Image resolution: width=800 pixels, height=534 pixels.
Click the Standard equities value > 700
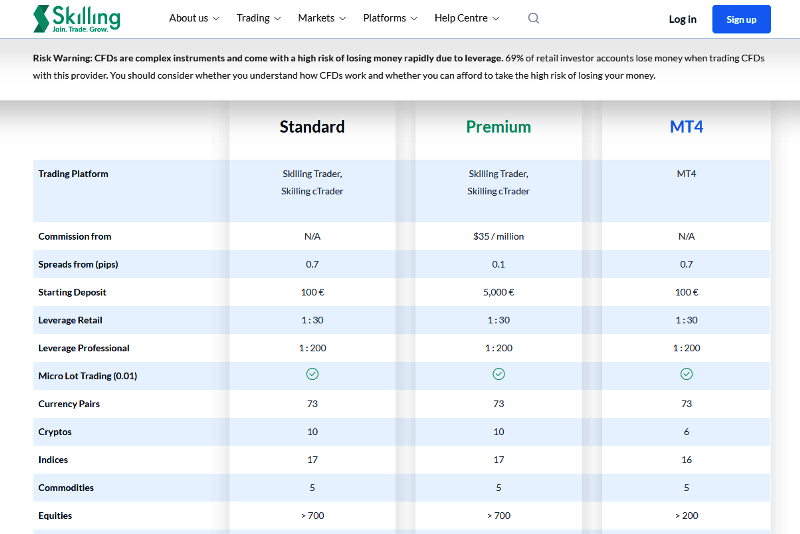coord(312,516)
